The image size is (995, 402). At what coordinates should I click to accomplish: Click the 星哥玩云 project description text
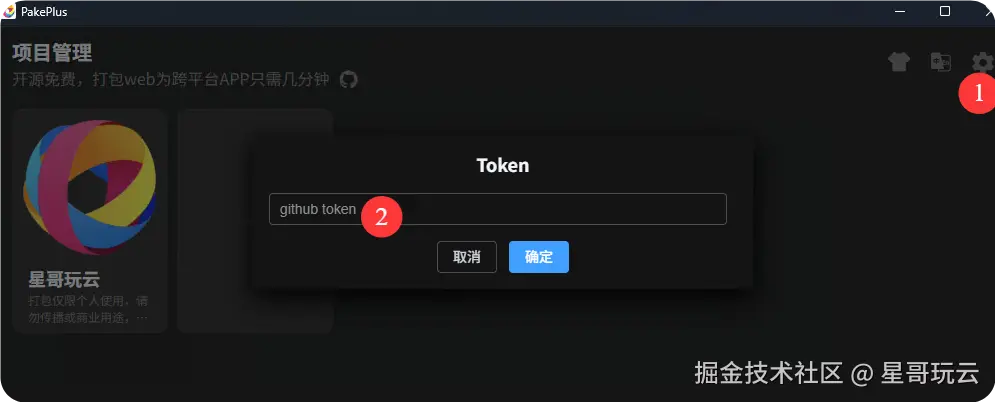click(88, 309)
